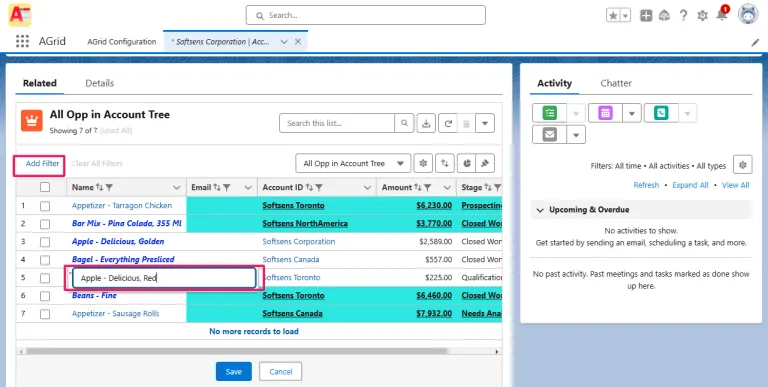Screen dimensions: 768x387
Task: Click the New Event calendar icon
Action: [605, 113]
